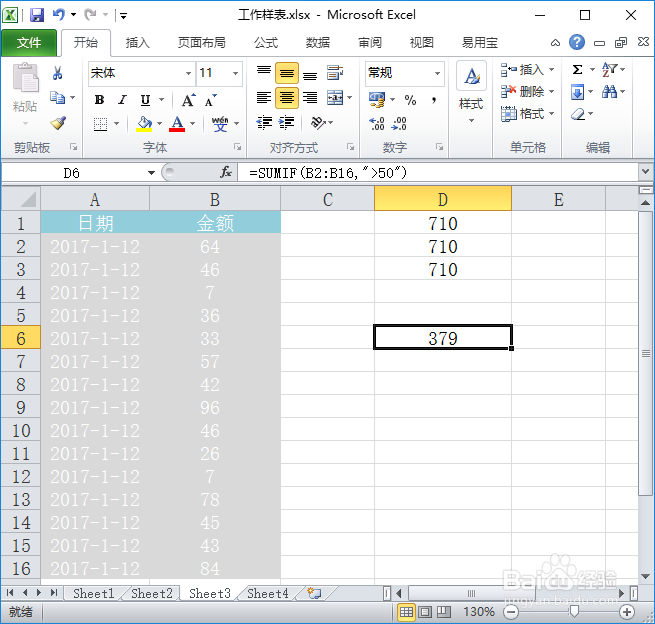
Task: Switch to Sheet4 worksheet tab
Action: pyautogui.click(x=268, y=594)
